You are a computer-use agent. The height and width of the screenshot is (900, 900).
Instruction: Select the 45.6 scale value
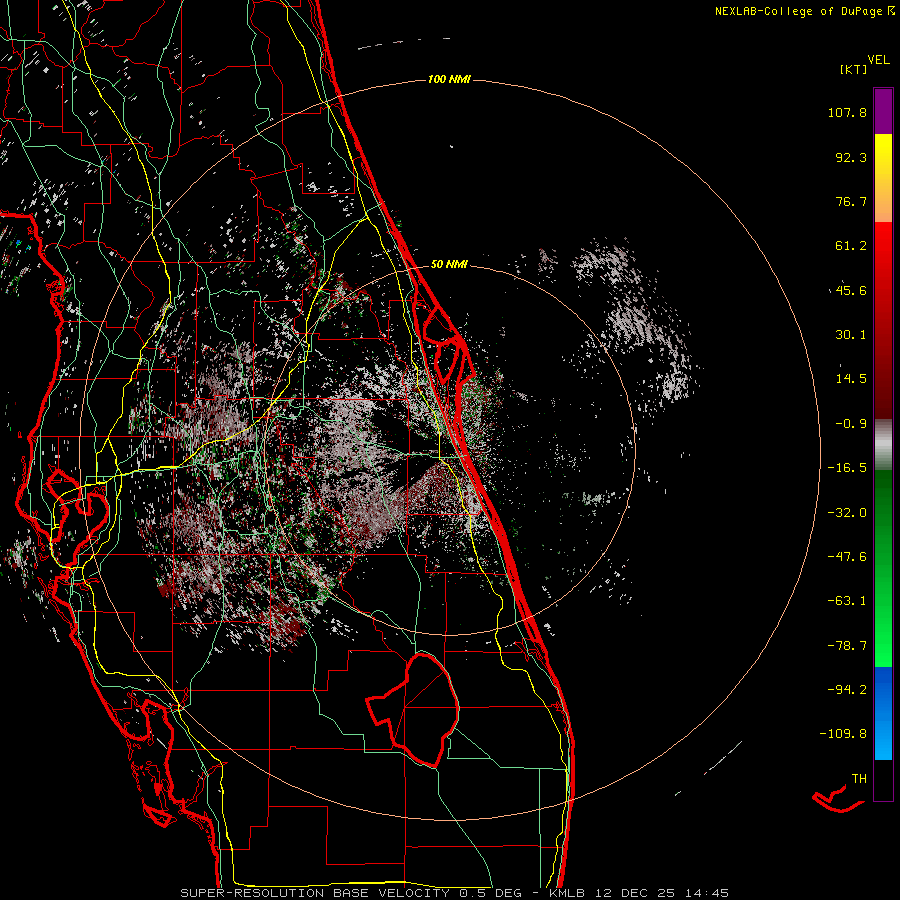click(x=851, y=290)
